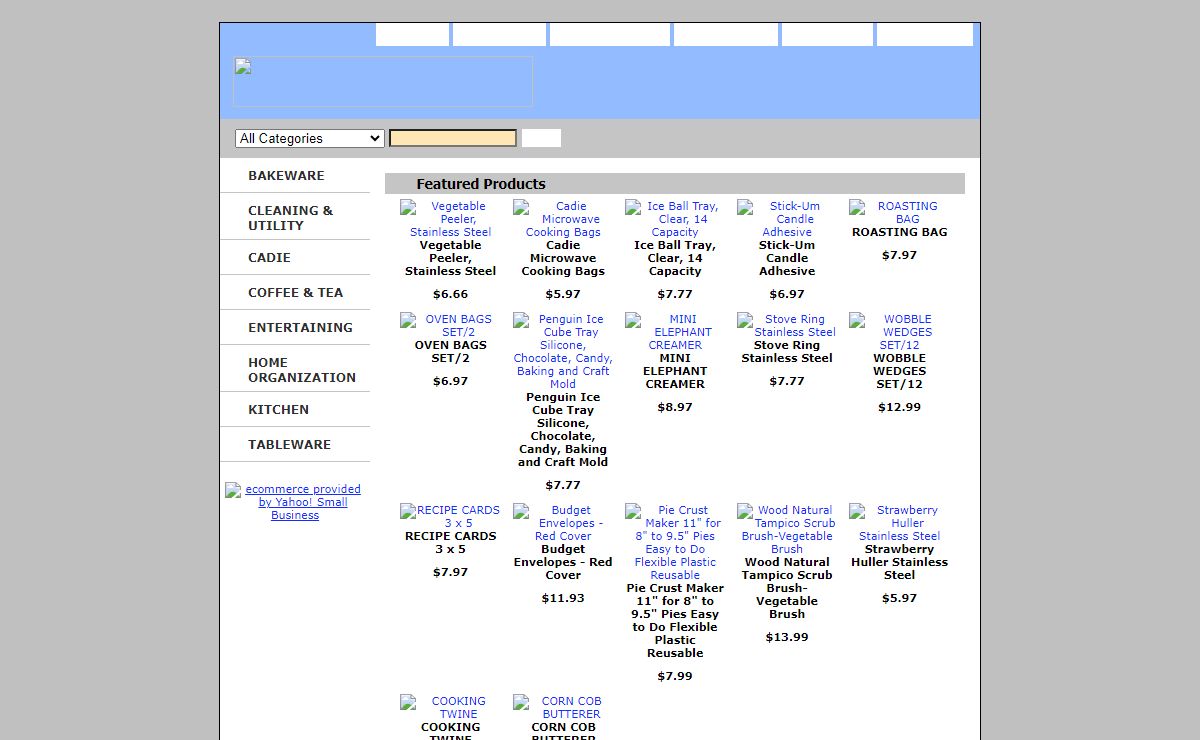The image size is (1200, 740).
Task: Open Vegetable Peeler image thumbnail
Action: tap(450, 219)
